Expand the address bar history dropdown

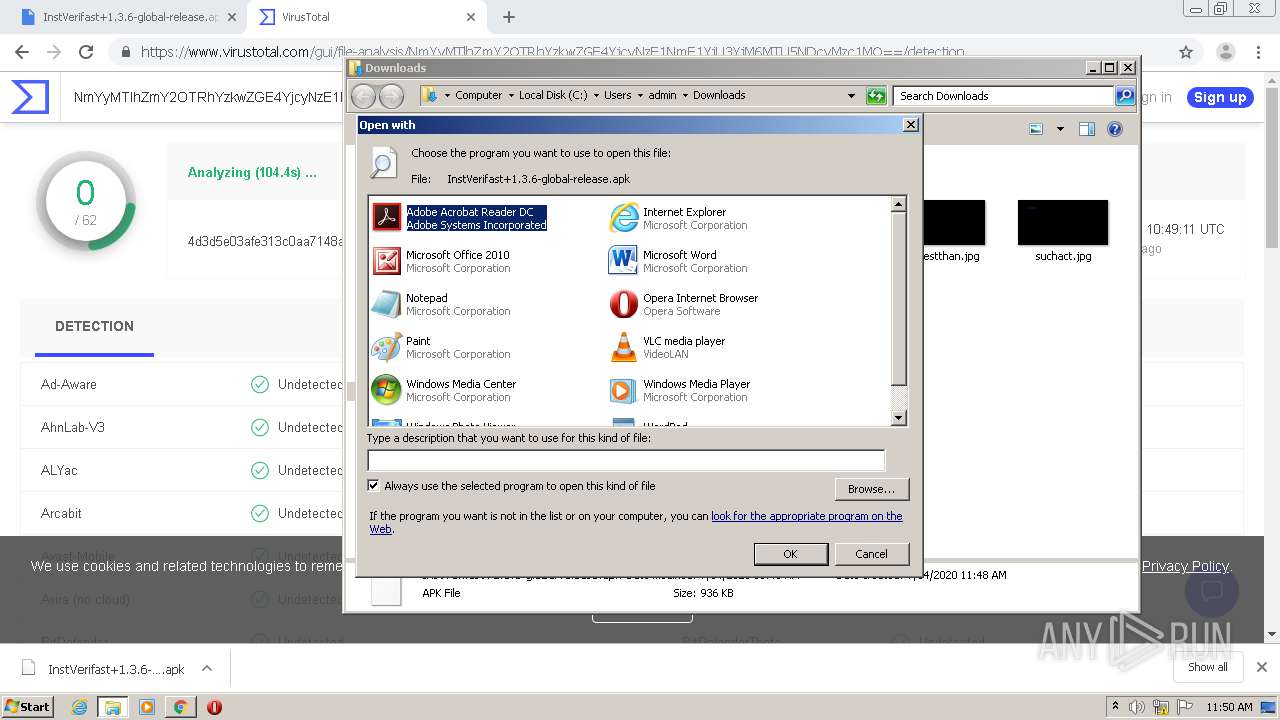tap(851, 96)
